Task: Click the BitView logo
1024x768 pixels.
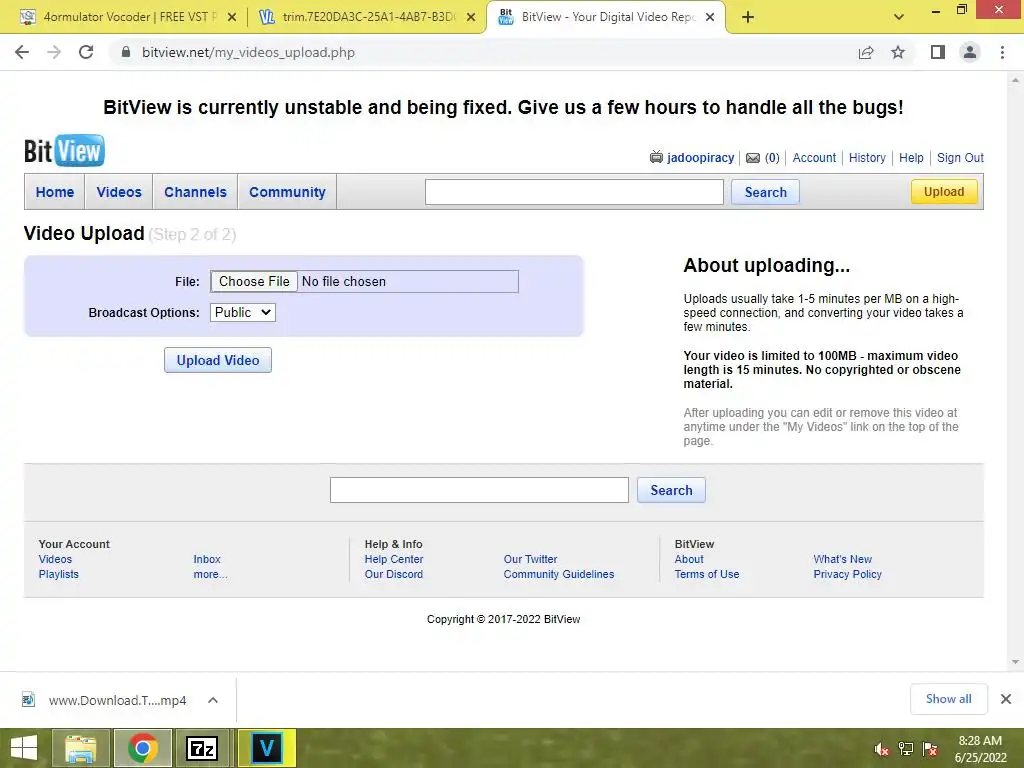Action: pos(64,151)
